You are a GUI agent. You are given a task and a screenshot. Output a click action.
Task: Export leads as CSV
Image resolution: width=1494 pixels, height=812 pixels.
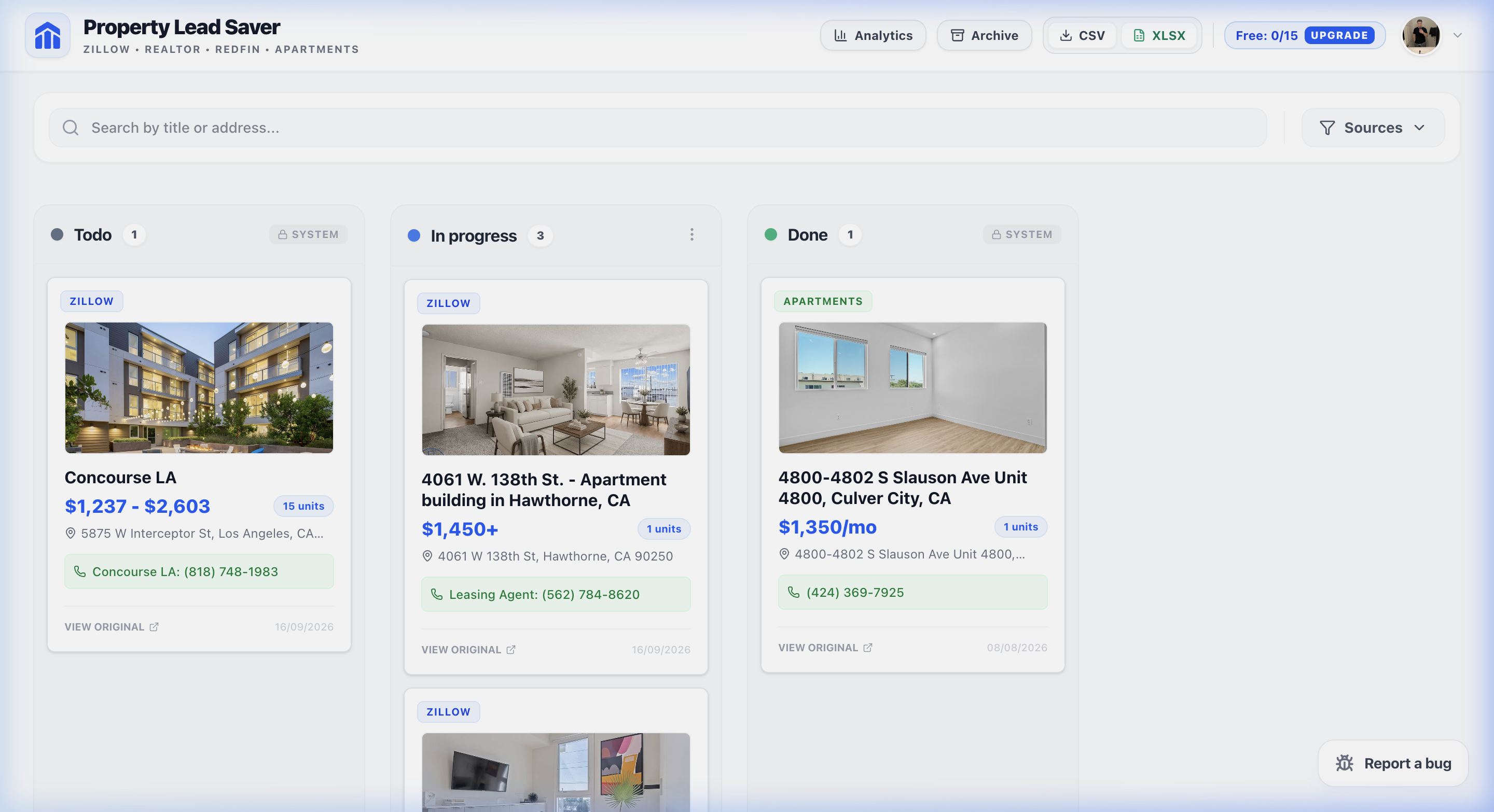pyautogui.click(x=1082, y=35)
